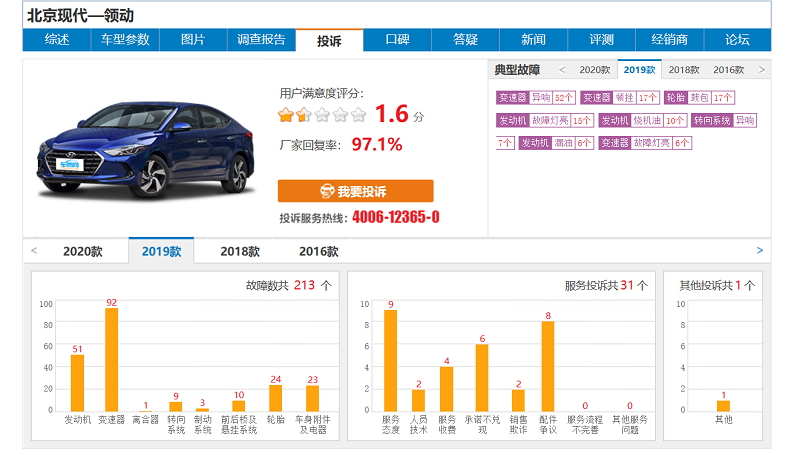Switch to the 评测 tab
Screen dimensions: 800x455
[602, 40]
